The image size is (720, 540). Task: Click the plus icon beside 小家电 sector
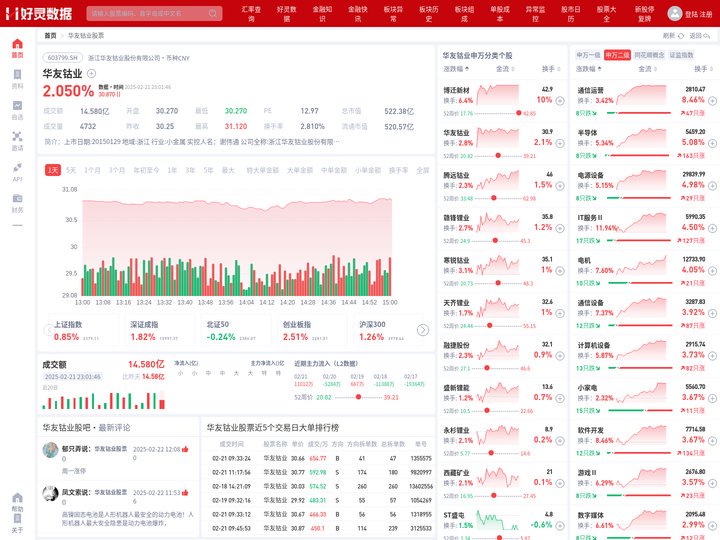pos(712,398)
